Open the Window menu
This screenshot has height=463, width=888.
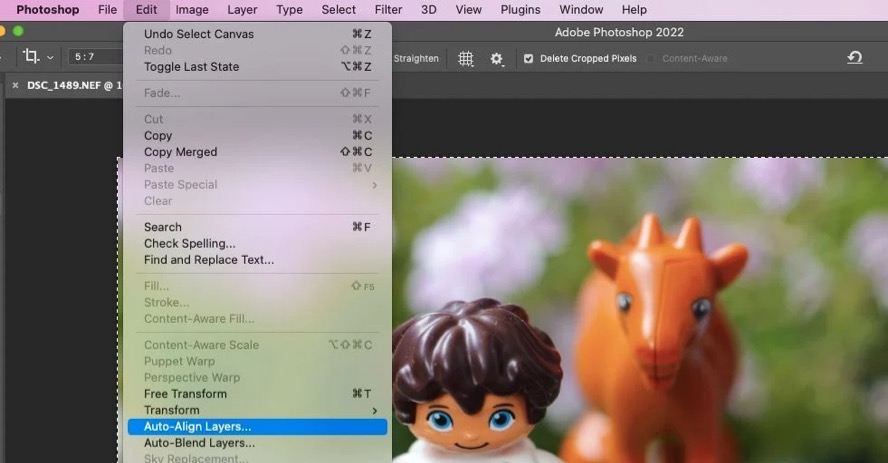[581, 10]
